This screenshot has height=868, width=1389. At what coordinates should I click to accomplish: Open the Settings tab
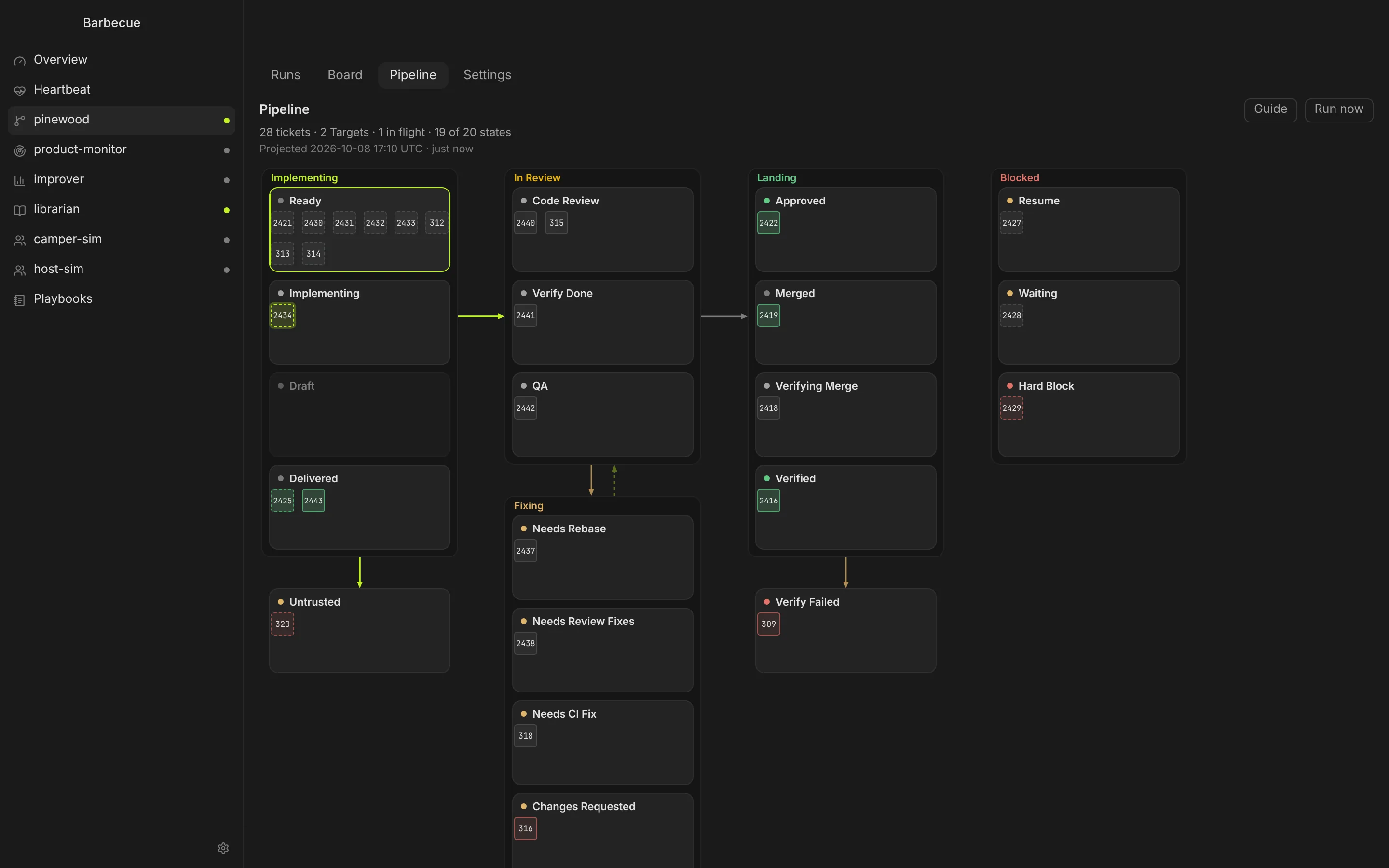point(487,75)
